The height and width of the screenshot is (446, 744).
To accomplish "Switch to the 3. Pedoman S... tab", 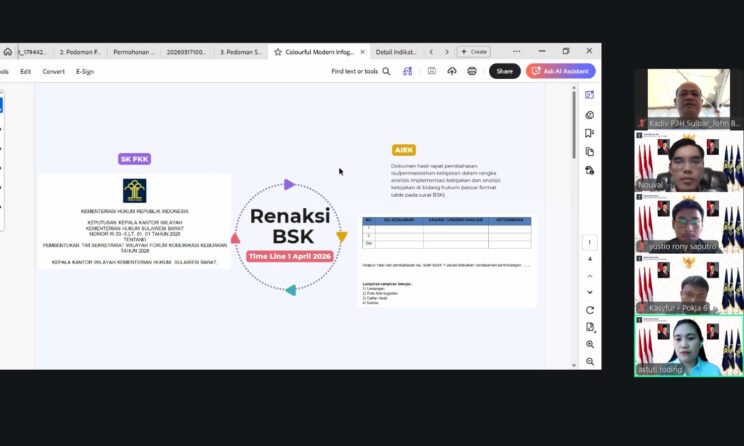I will pyautogui.click(x=241, y=51).
